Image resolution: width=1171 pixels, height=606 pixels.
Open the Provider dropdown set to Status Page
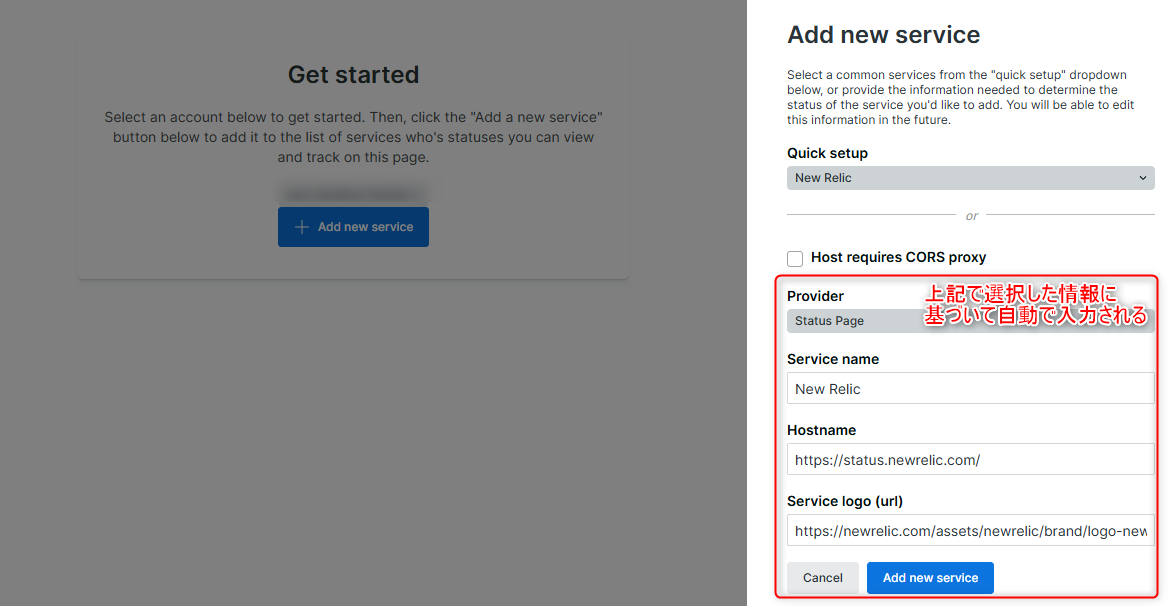[970, 321]
